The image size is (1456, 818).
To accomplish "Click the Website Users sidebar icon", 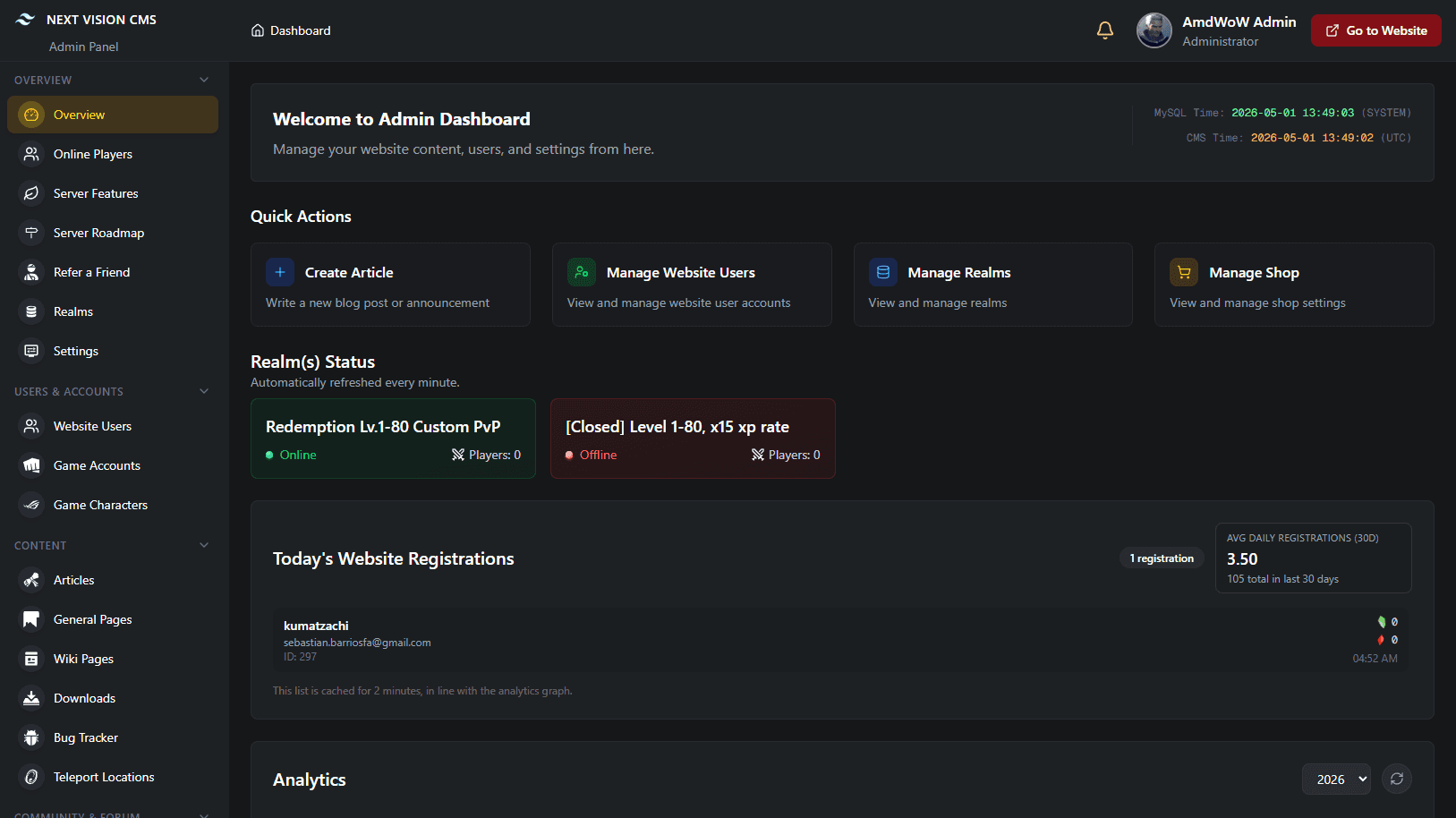I will 31,426.
